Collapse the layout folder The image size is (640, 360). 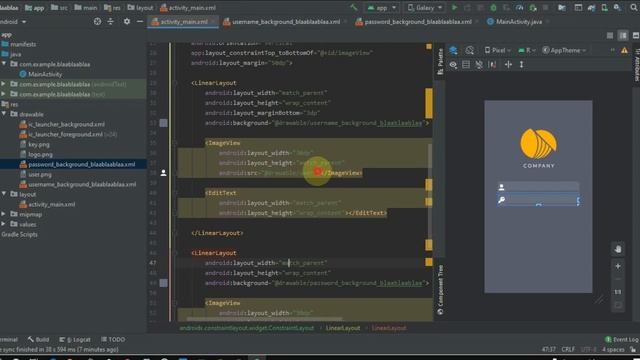click(4, 194)
